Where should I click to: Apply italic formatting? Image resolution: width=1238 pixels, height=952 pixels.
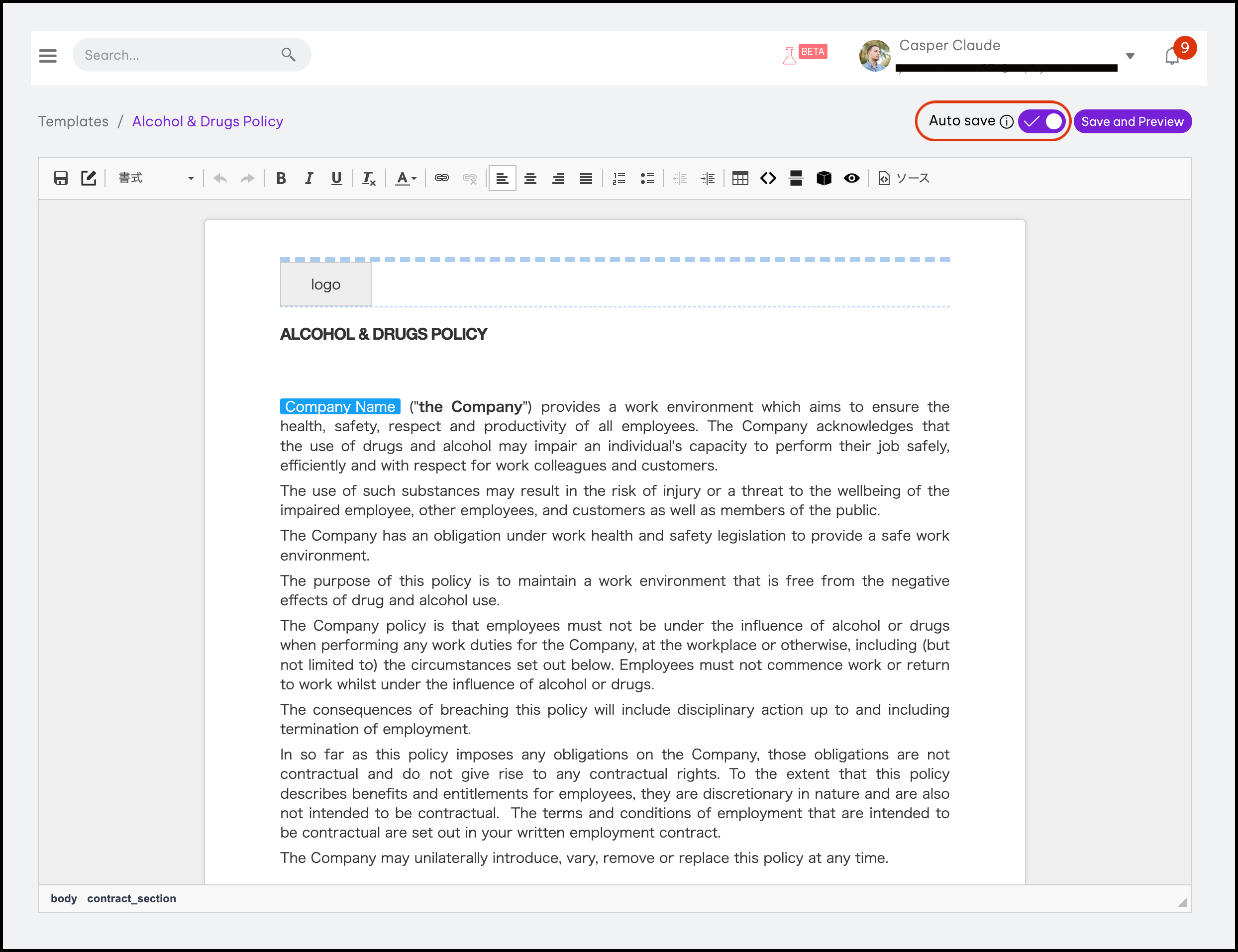pyautogui.click(x=309, y=179)
